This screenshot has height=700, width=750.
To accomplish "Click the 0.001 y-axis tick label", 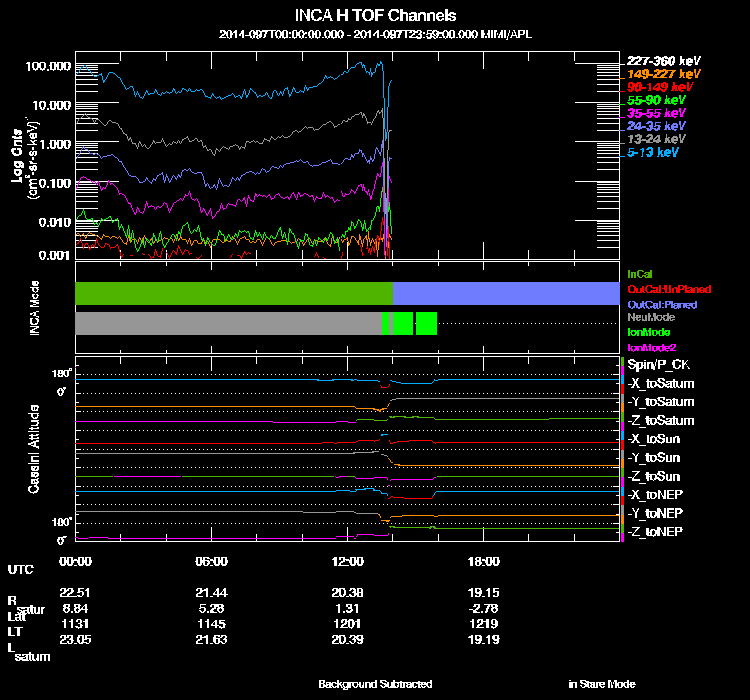I will coord(54,256).
